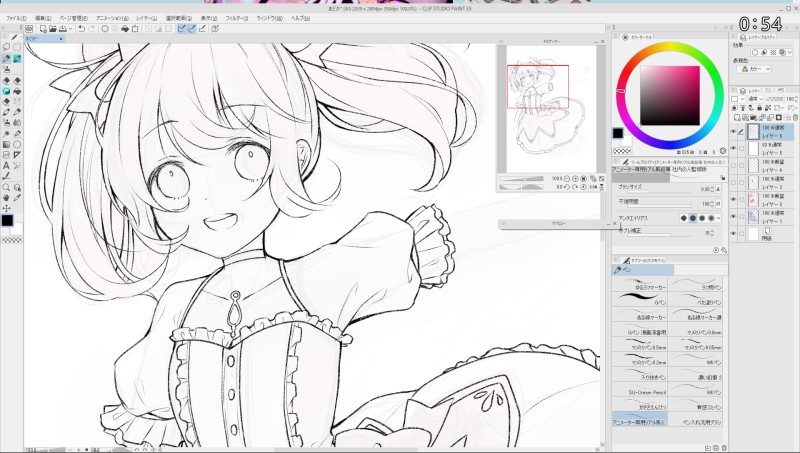Image resolution: width=800 pixels, height=453 pixels.
Task: Expand the anti-aliasing options dropdown arrow
Action: tap(719, 218)
